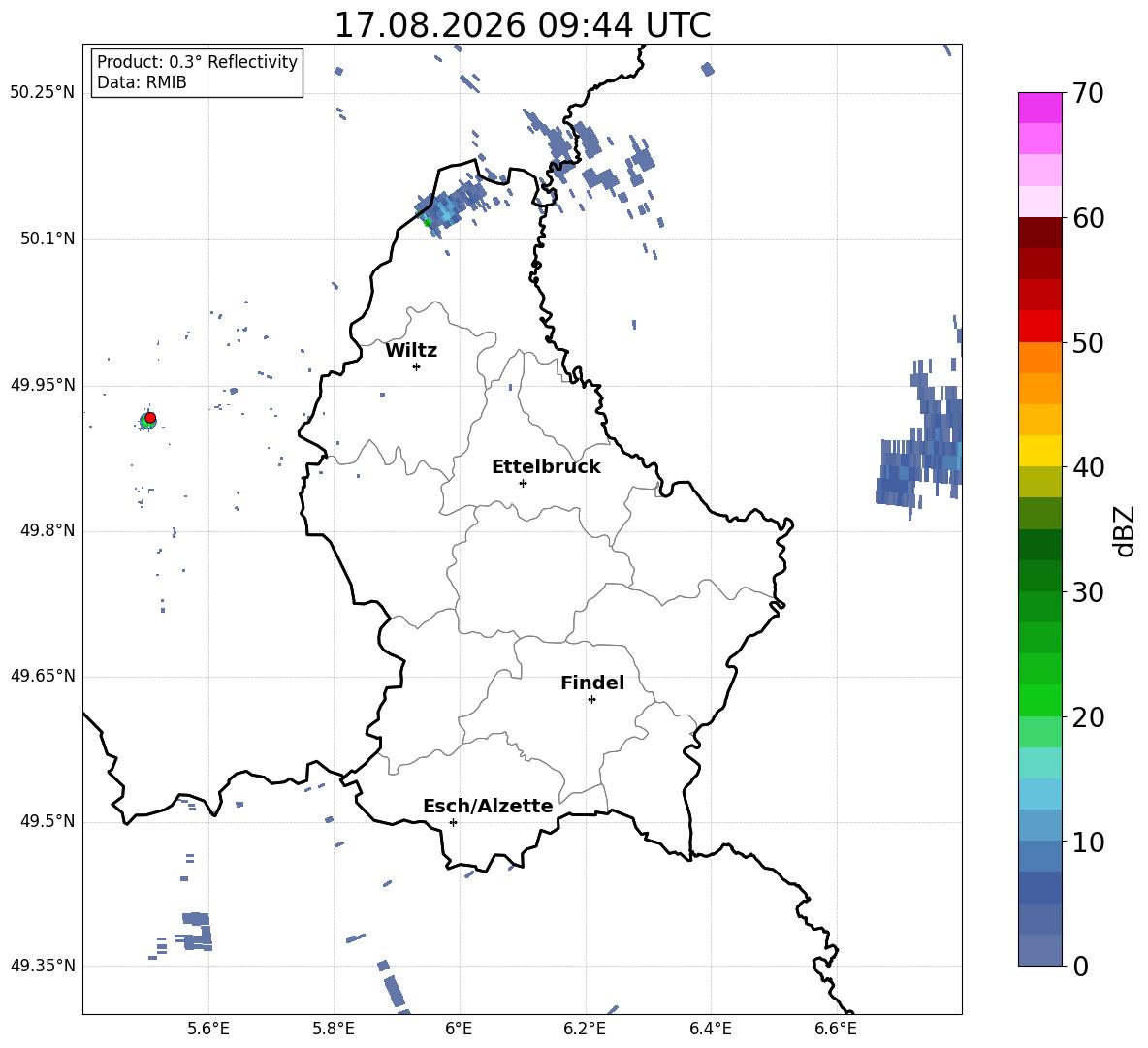Select the Ettelbruck city label
The height and width of the screenshot is (1048, 1148).
[x=546, y=467]
